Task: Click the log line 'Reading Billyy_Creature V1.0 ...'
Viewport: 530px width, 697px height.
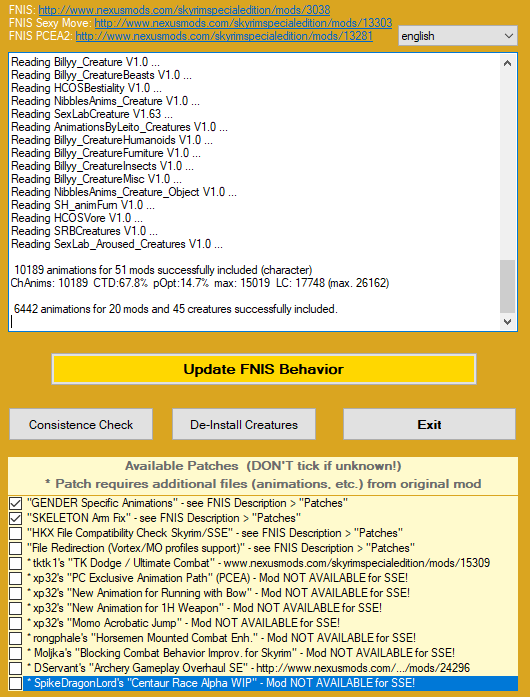Action: (85, 62)
